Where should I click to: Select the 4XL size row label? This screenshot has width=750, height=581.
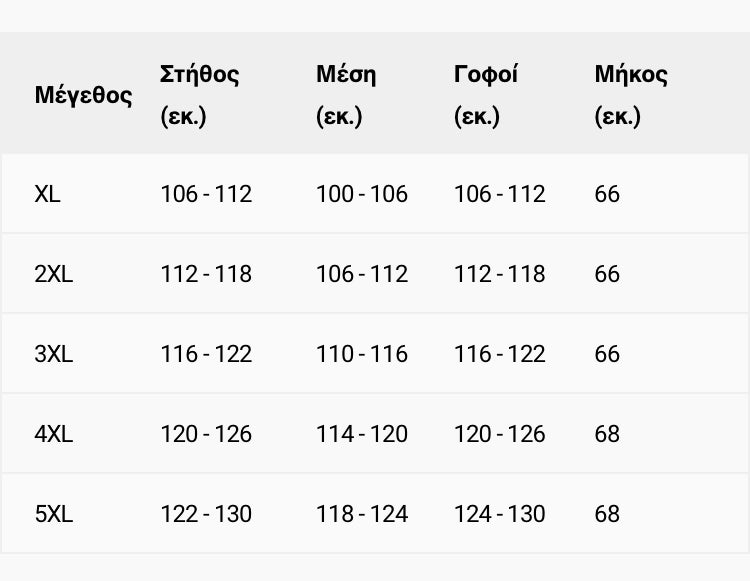point(54,434)
